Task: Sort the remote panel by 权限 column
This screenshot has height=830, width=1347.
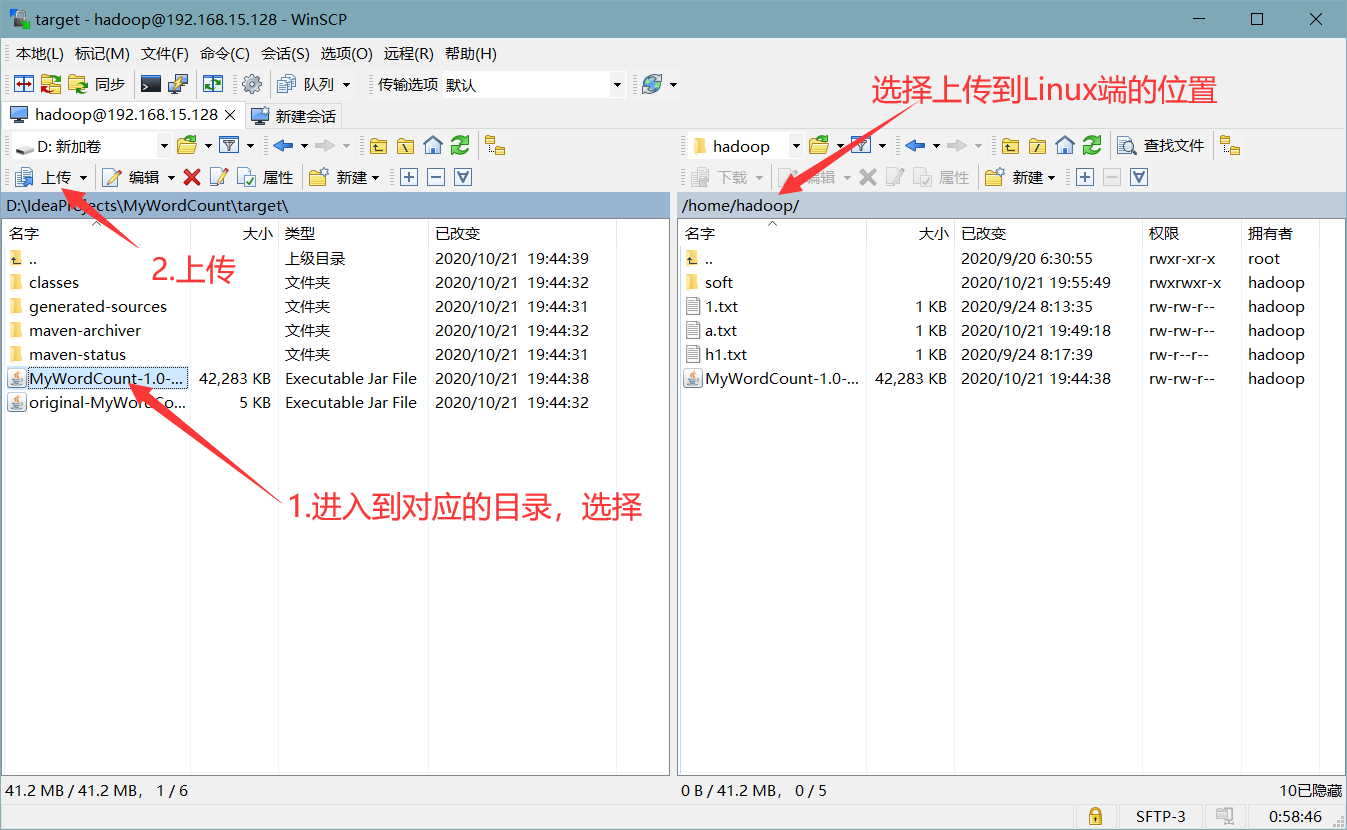Action: [1164, 233]
